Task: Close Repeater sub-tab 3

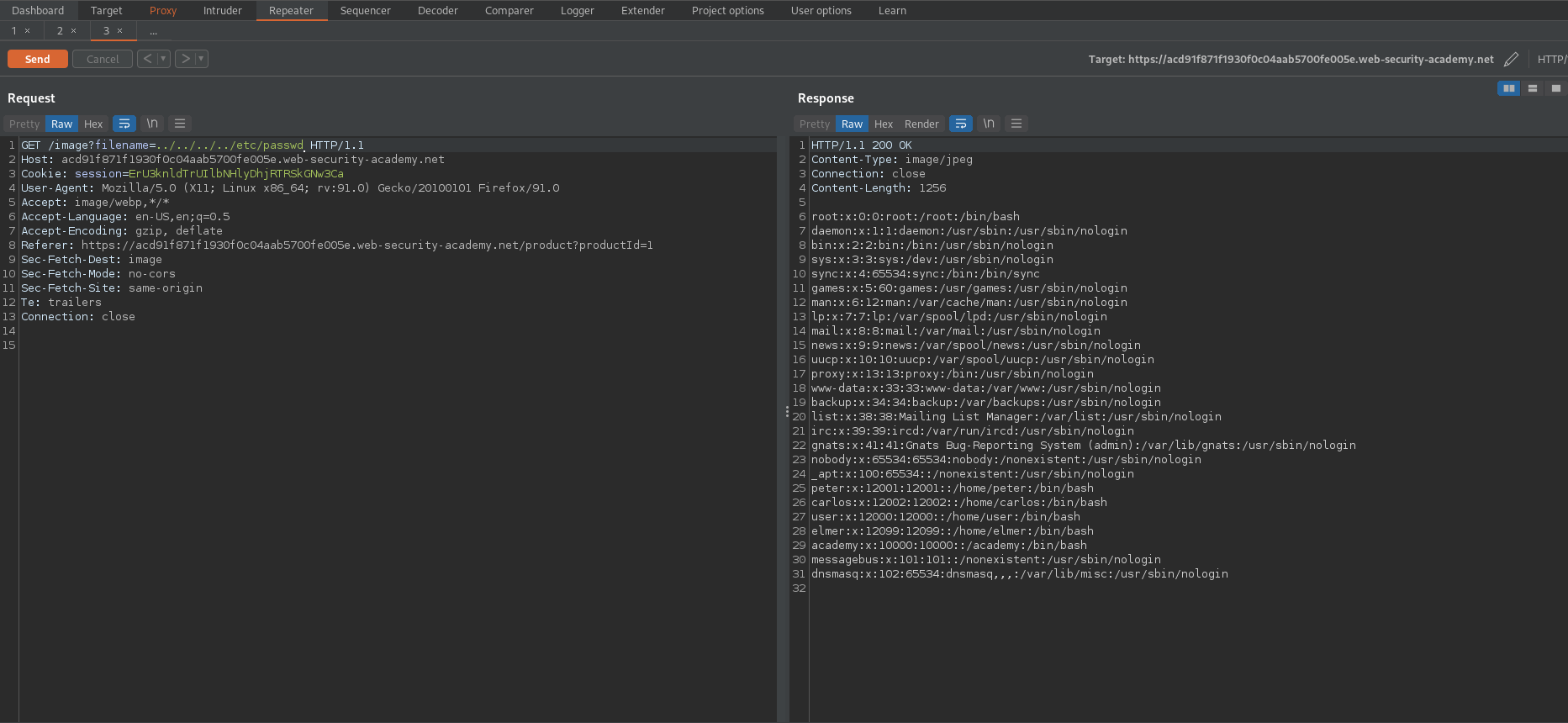Action: pos(119,31)
